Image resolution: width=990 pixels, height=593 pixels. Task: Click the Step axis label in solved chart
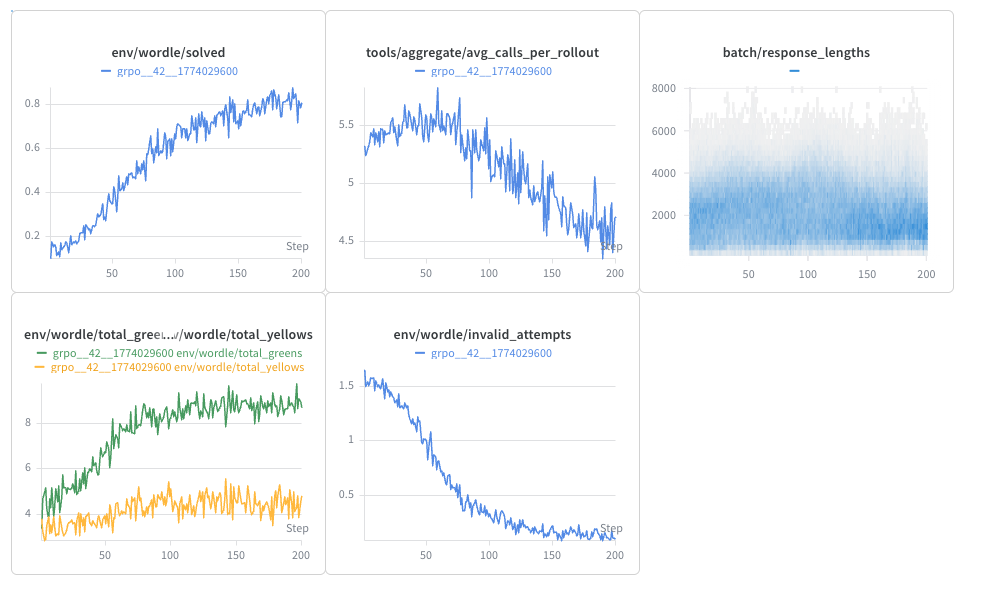pos(297,246)
